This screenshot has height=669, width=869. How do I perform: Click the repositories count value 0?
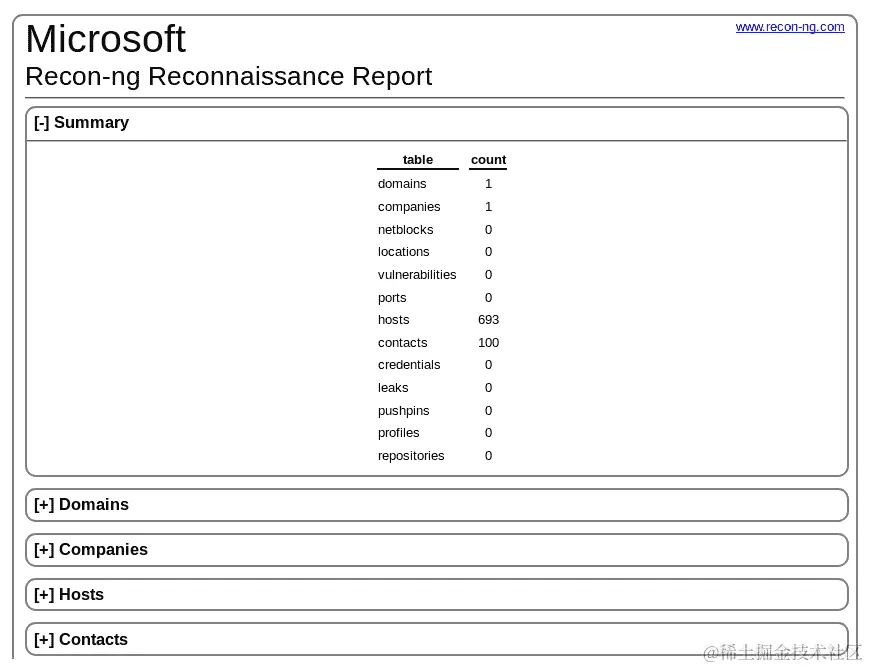[x=488, y=456]
